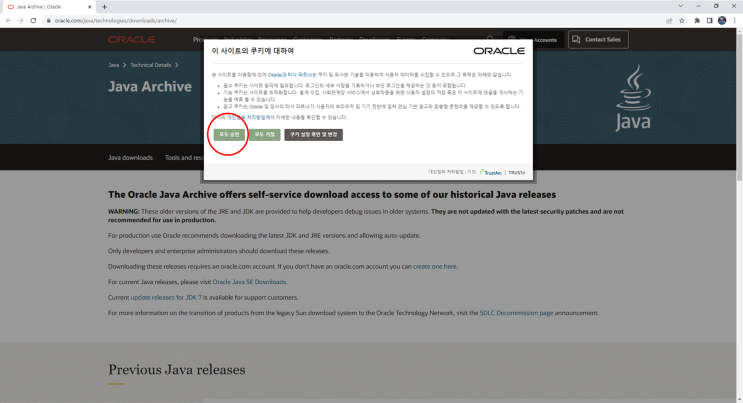Viewport: 743px width, 403px height.
Task: Select the WARNING: paragraph text
Action: (x=366, y=216)
